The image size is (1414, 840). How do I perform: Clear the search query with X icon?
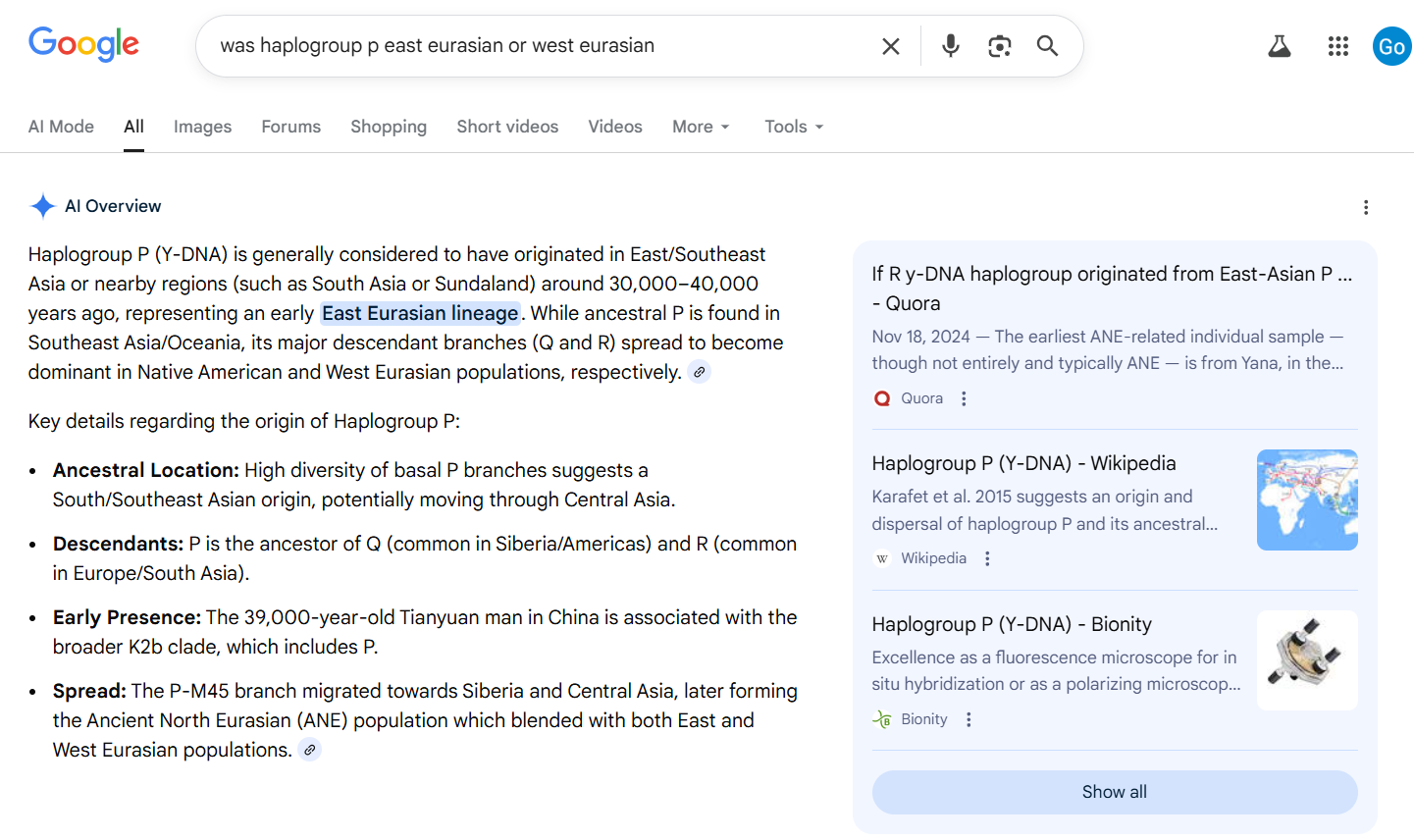tap(891, 46)
